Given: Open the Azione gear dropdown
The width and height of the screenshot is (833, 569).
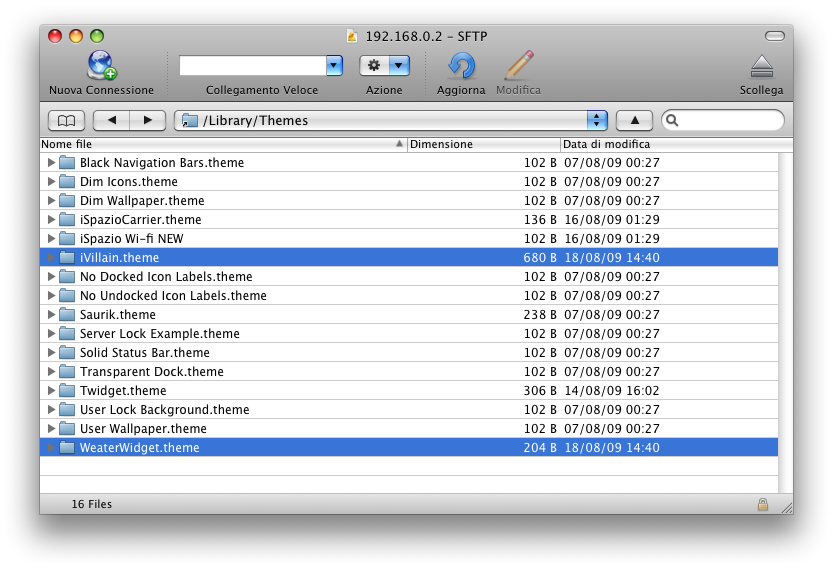Looking at the screenshot, I should tap(385, 66).
